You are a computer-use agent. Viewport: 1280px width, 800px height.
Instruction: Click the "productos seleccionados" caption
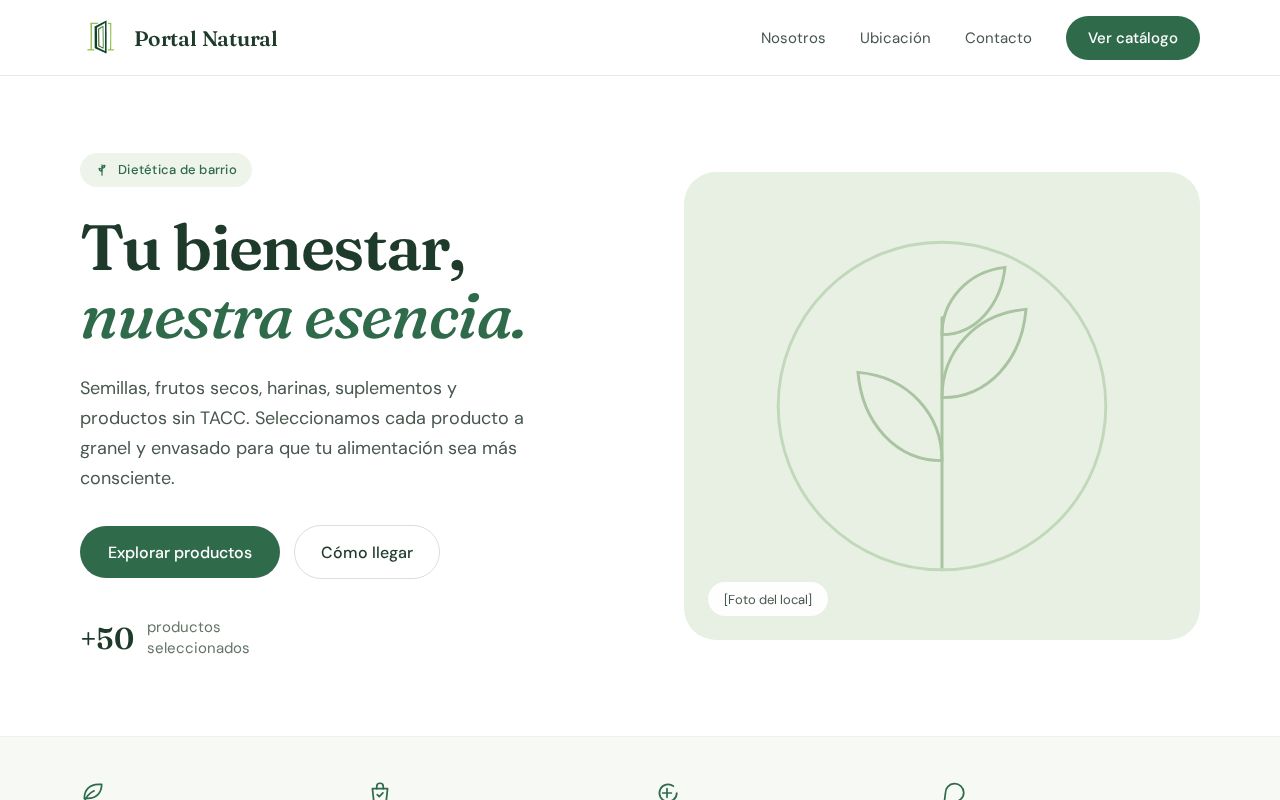click(198, 637)
